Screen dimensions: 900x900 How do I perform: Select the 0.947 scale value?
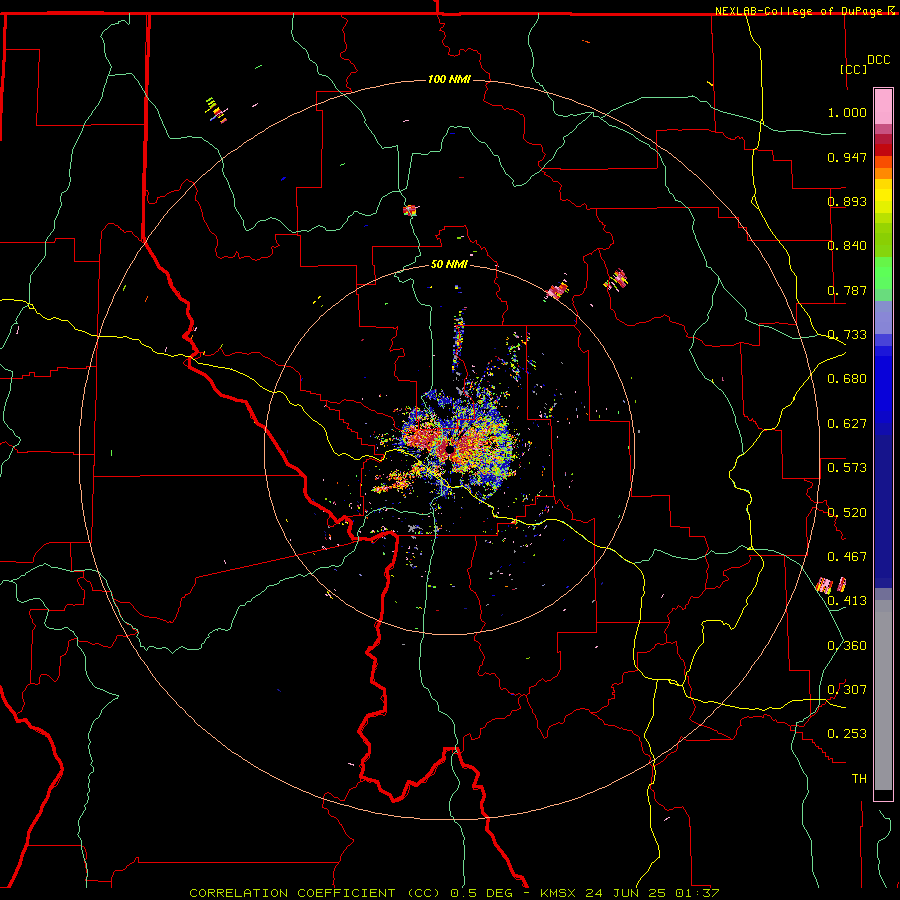(x=847, y=157)
